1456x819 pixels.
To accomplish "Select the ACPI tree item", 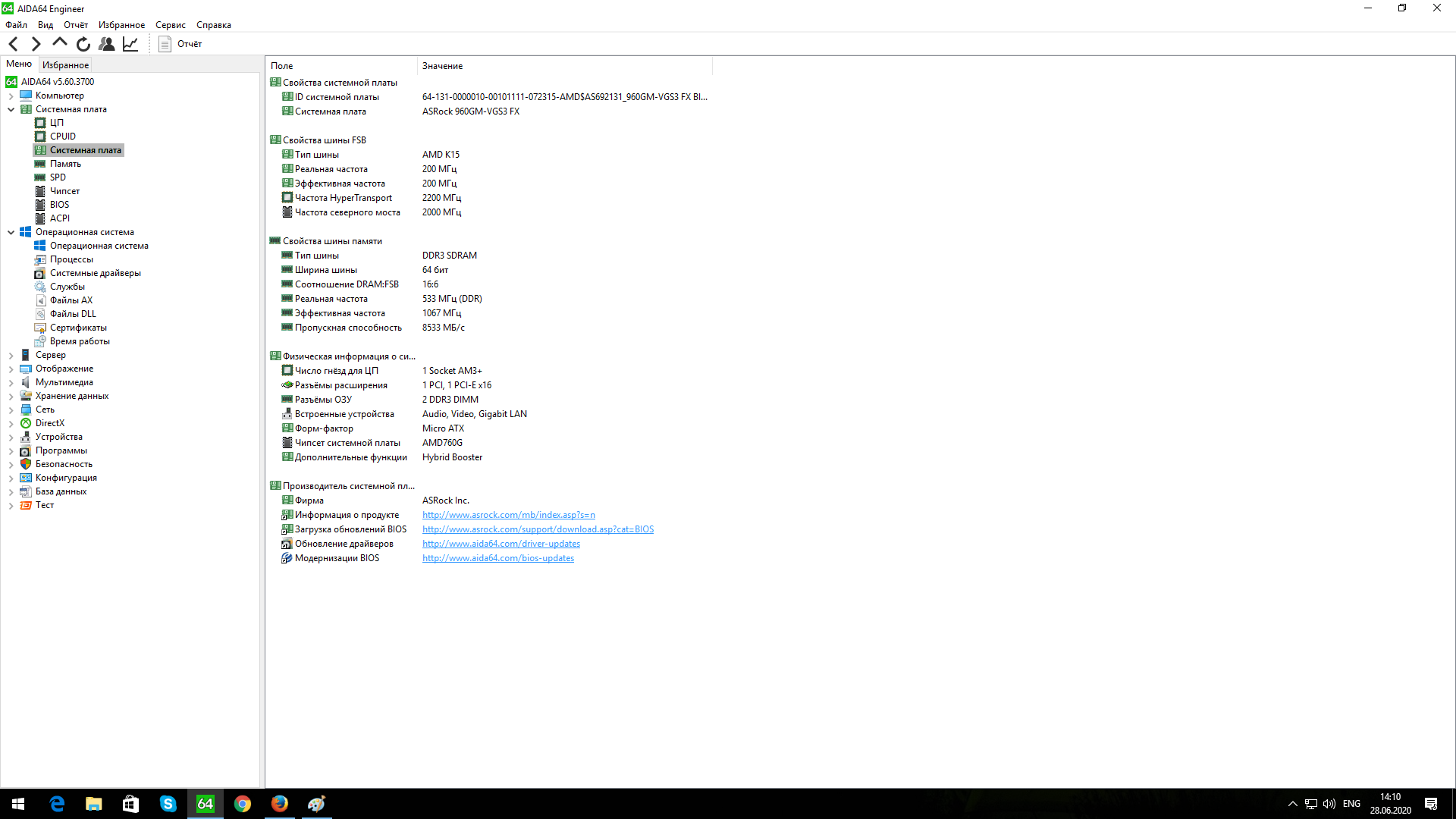I will (x=60, y=218).
